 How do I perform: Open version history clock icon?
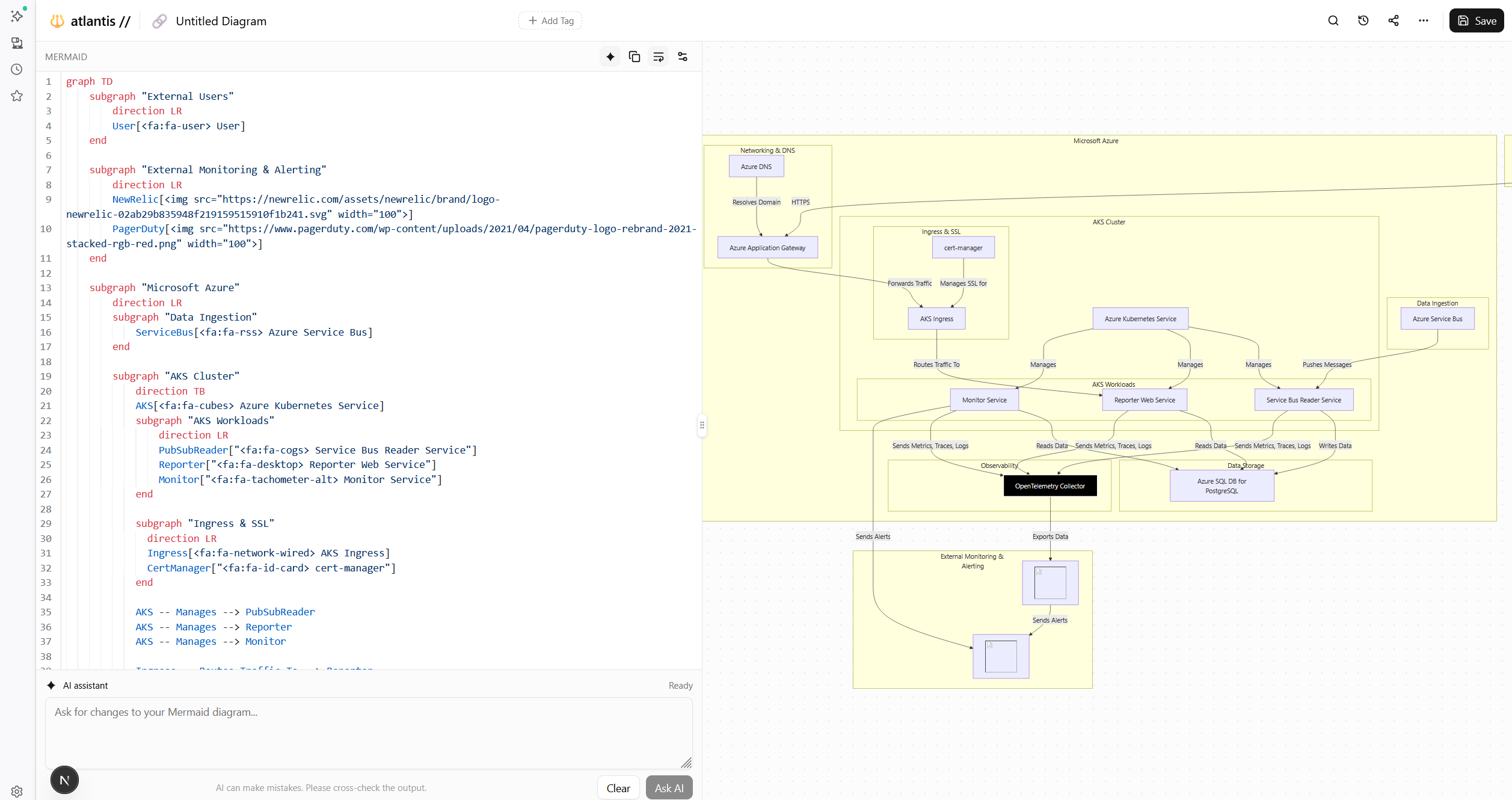[1363, 20]
